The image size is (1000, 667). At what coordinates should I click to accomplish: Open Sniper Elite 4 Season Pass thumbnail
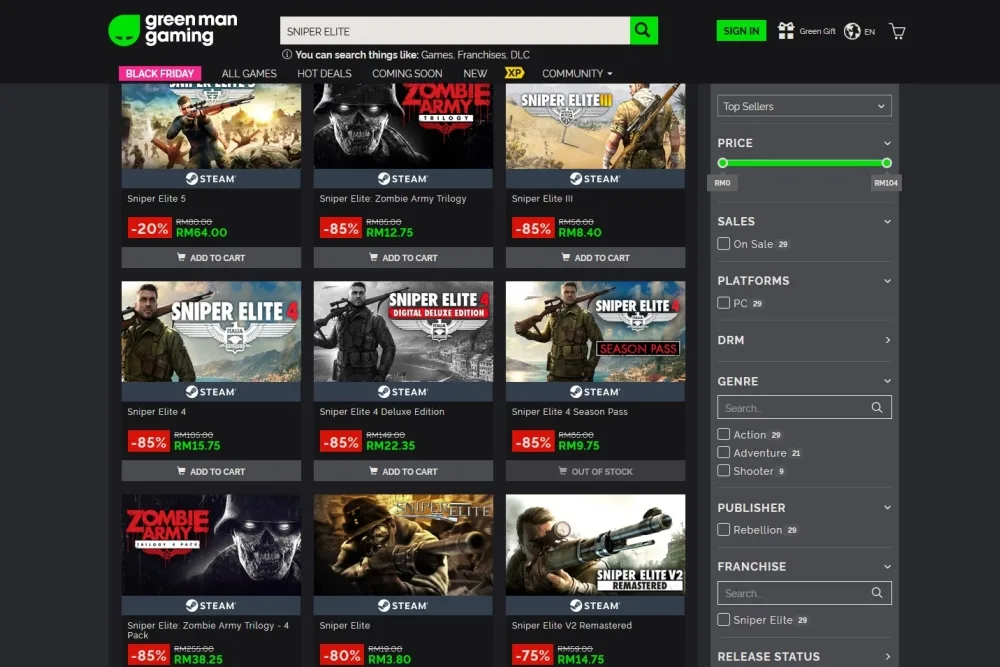click(595, 332)
